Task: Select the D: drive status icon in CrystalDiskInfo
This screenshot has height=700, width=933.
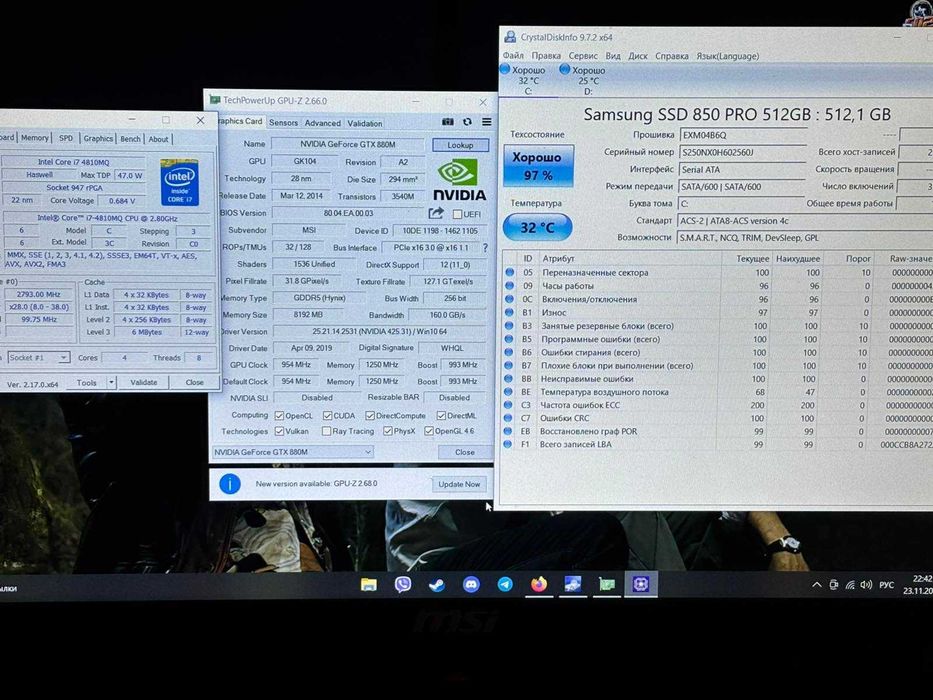Action: coord(564,70)
